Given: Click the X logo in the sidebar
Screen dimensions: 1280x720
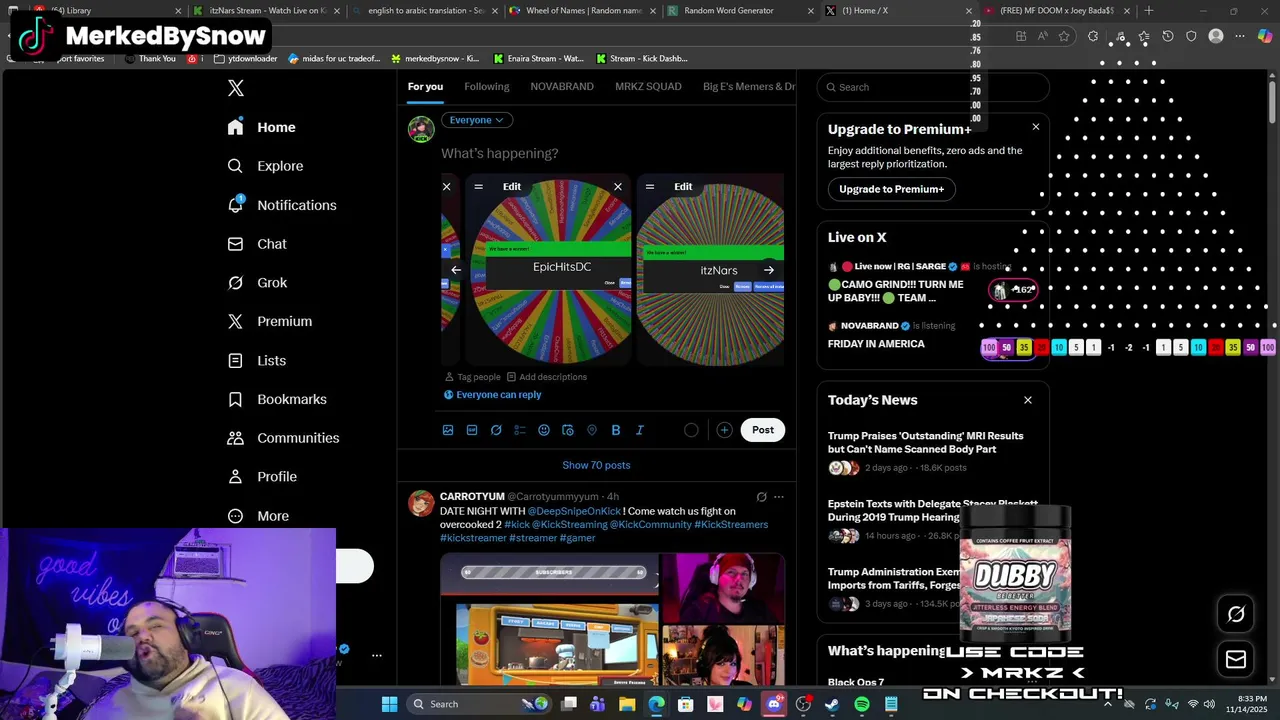Looking at the screenshot, I should click(236, 88).
